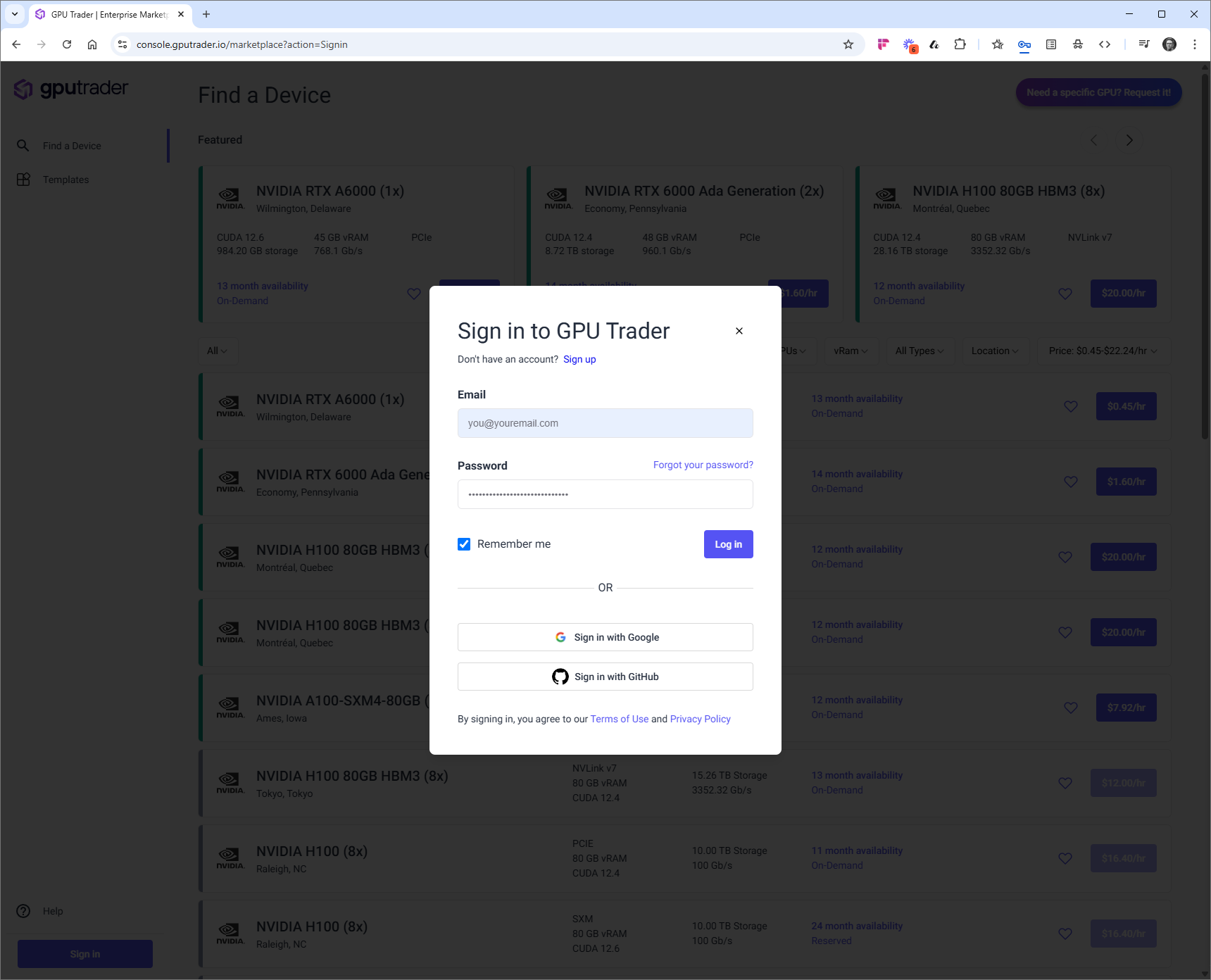
Task: Click the address bar URL
Action: [242, 44]
